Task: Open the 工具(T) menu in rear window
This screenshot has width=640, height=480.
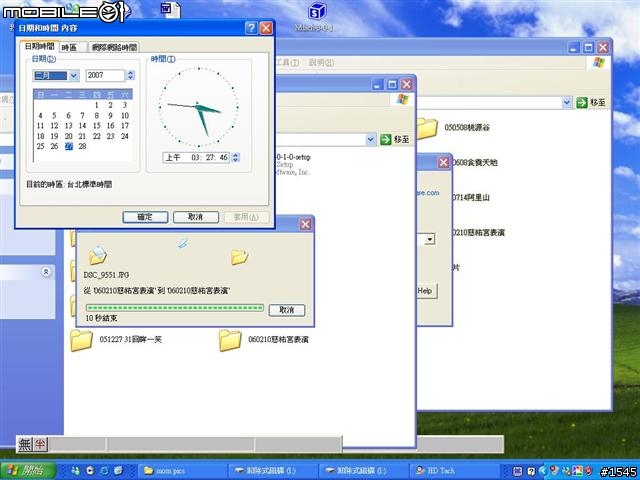Action: pos(288,62)
